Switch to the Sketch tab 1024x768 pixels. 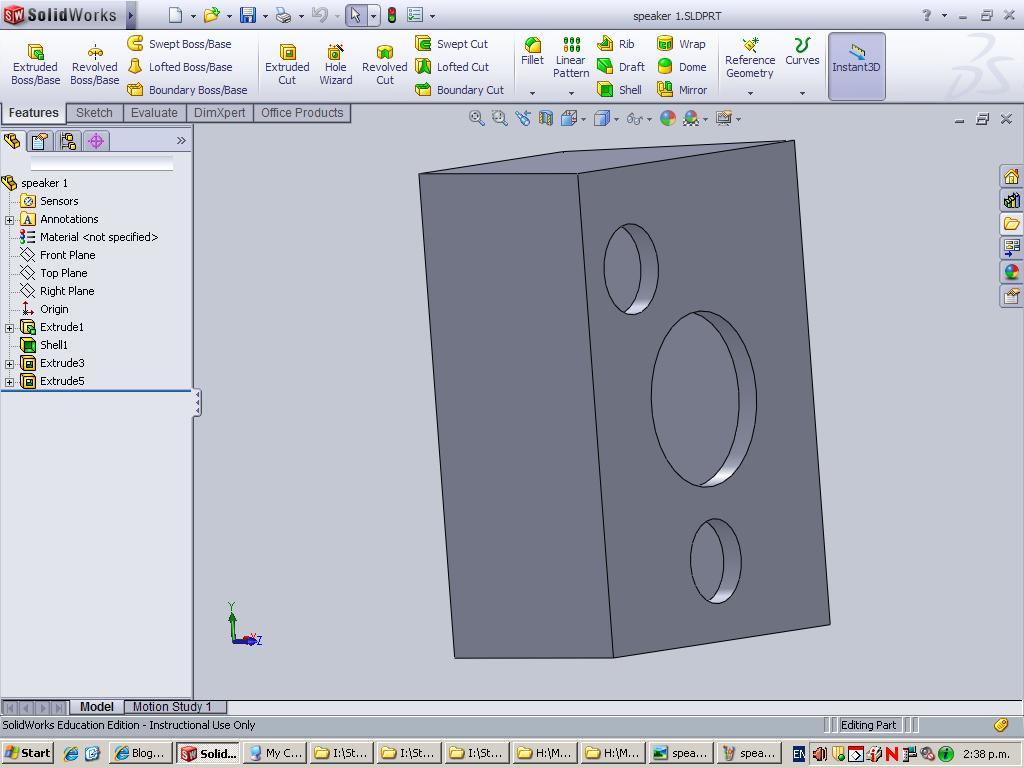pos(94,112)
